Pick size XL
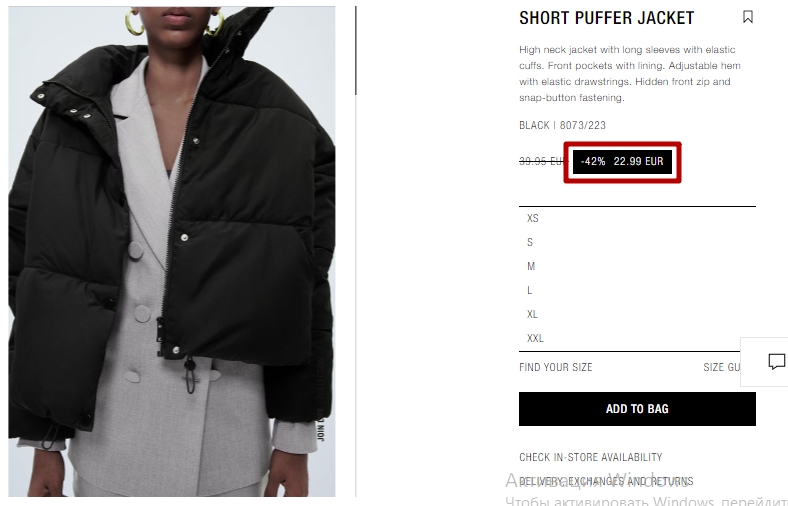Image resolution: width=788 pixels, height=506 pixels. pos(637,315)
